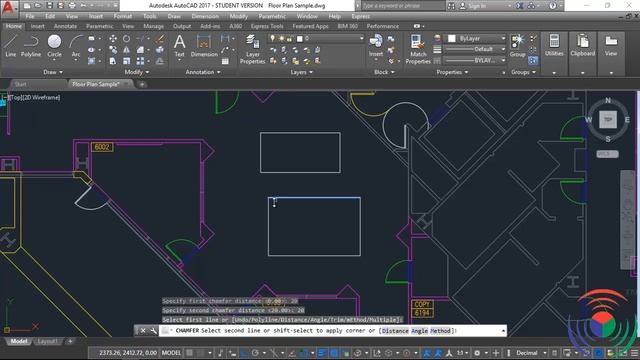The width and height of the screenshot is (640, 360).
Task: Click the Help question mark icon
Action: click(x=553, y=6)
